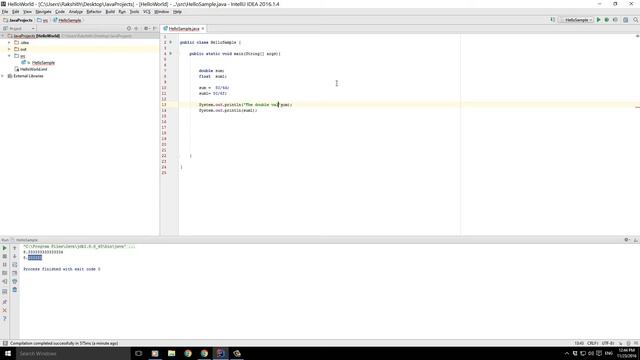
Task: Run HelloSample with the toolbar green arrow
Action: [599, 20]
